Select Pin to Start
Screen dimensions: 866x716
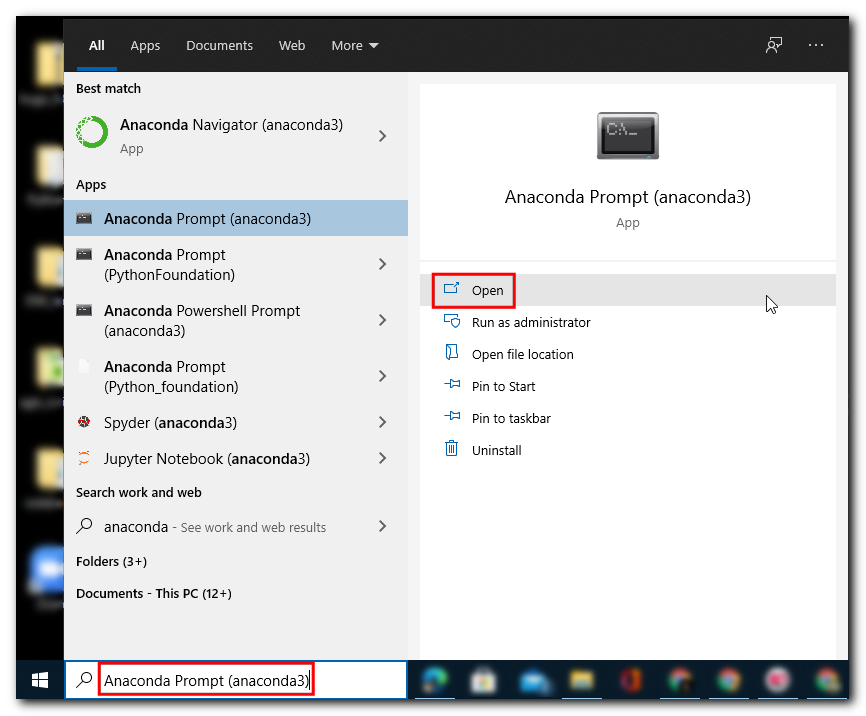tap(627, 386)
